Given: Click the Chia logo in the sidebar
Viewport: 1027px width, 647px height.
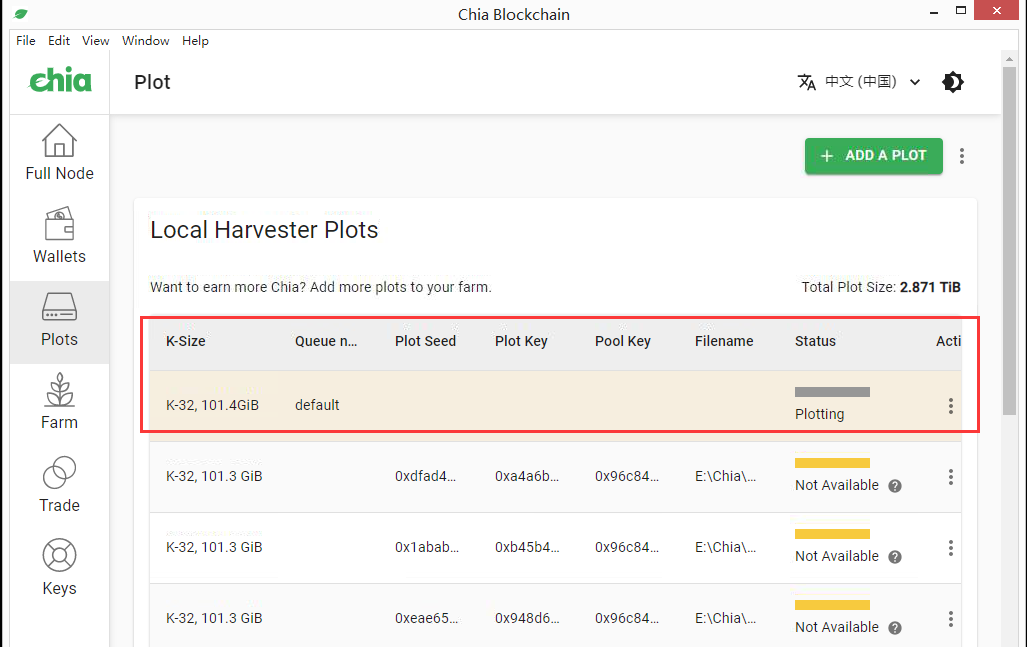Looking at the screenshot, I should (x=60, y=81).
